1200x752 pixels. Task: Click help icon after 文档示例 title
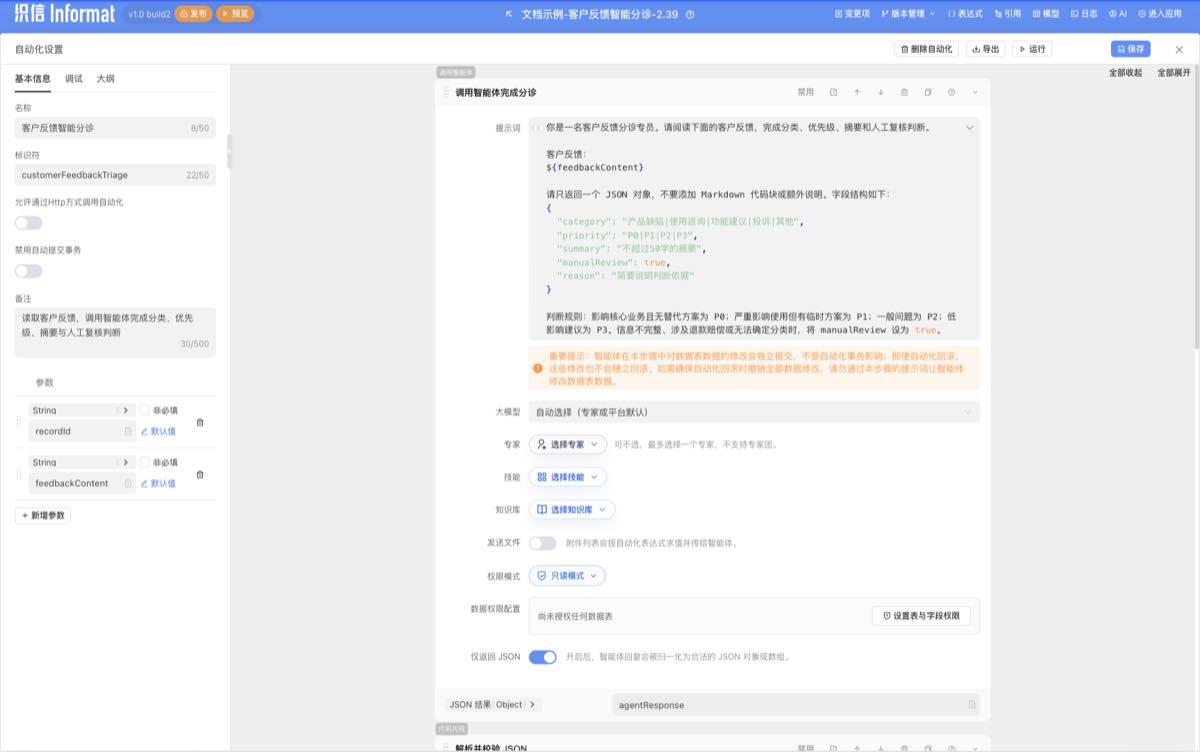[690, 14]
